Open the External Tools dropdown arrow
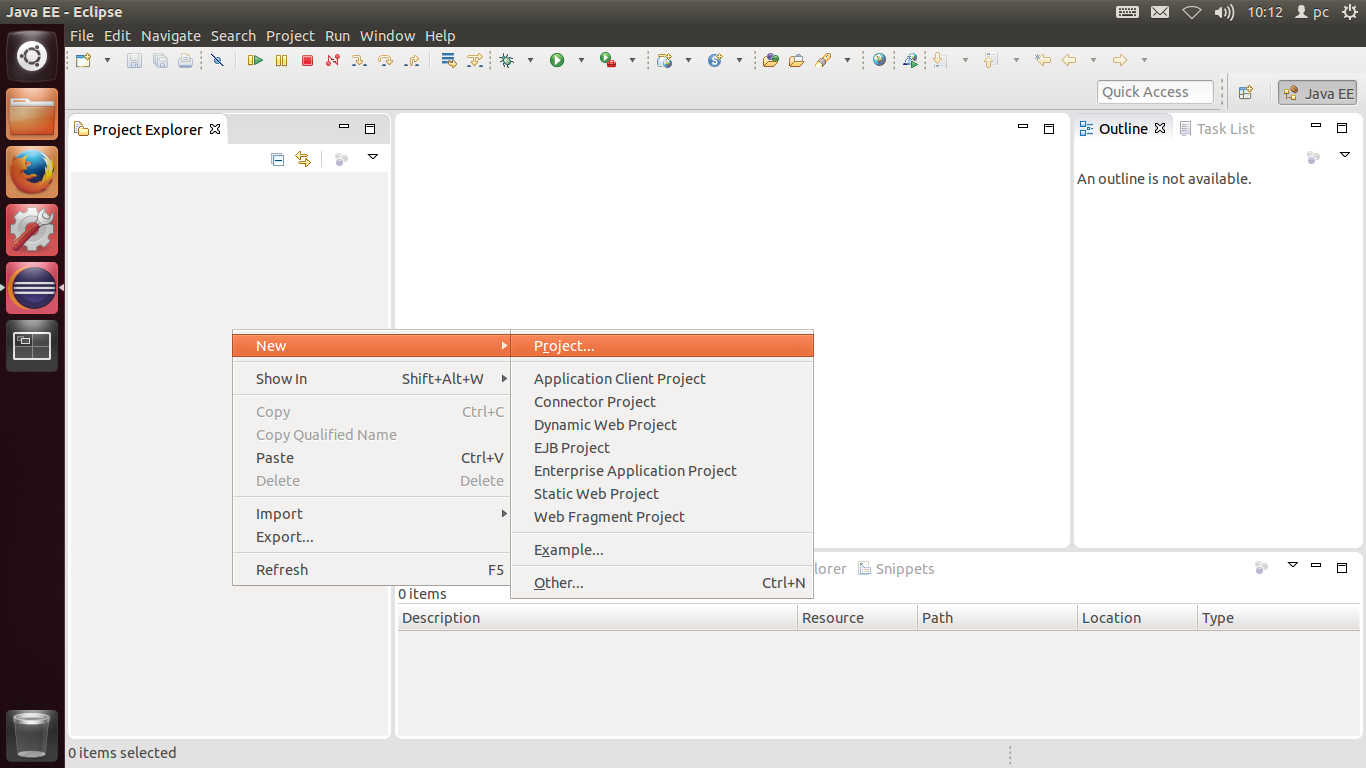This screenshot has width=1366, height=768. (632, 60)
